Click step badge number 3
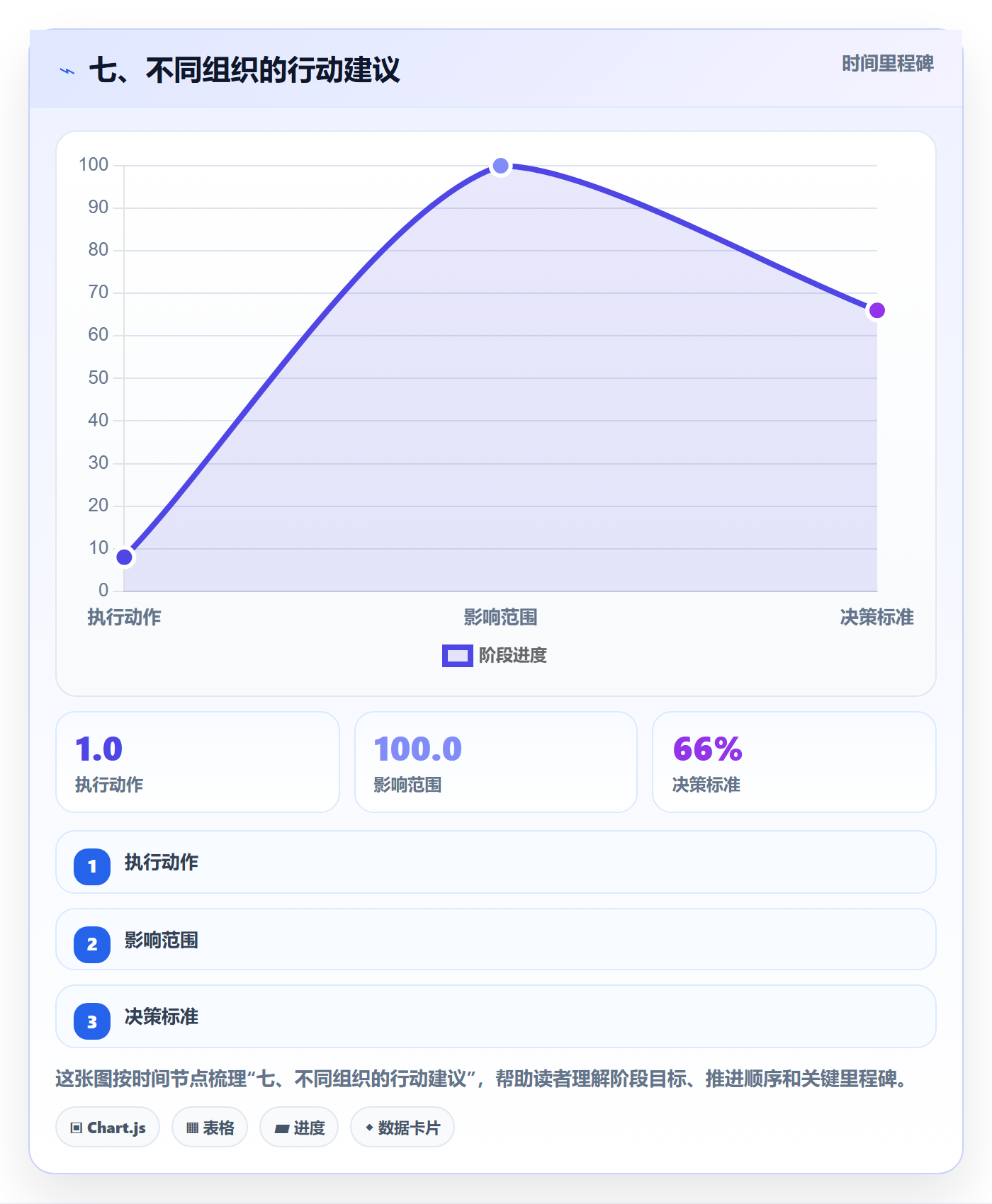Image resolution: width=992 pixels, height=1204 pixels. click(92, 1021)
